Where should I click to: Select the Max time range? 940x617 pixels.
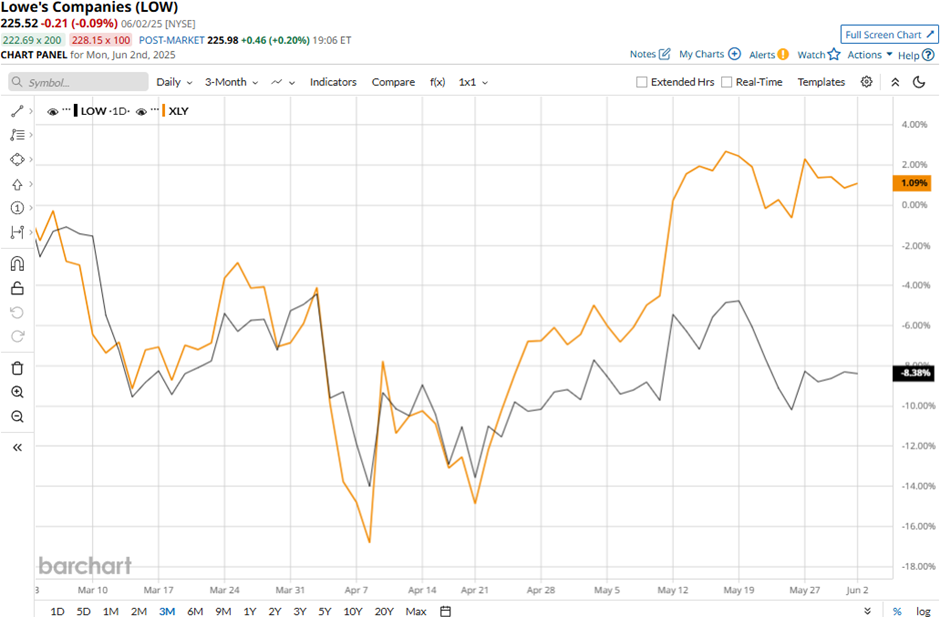tap(416, 611)
